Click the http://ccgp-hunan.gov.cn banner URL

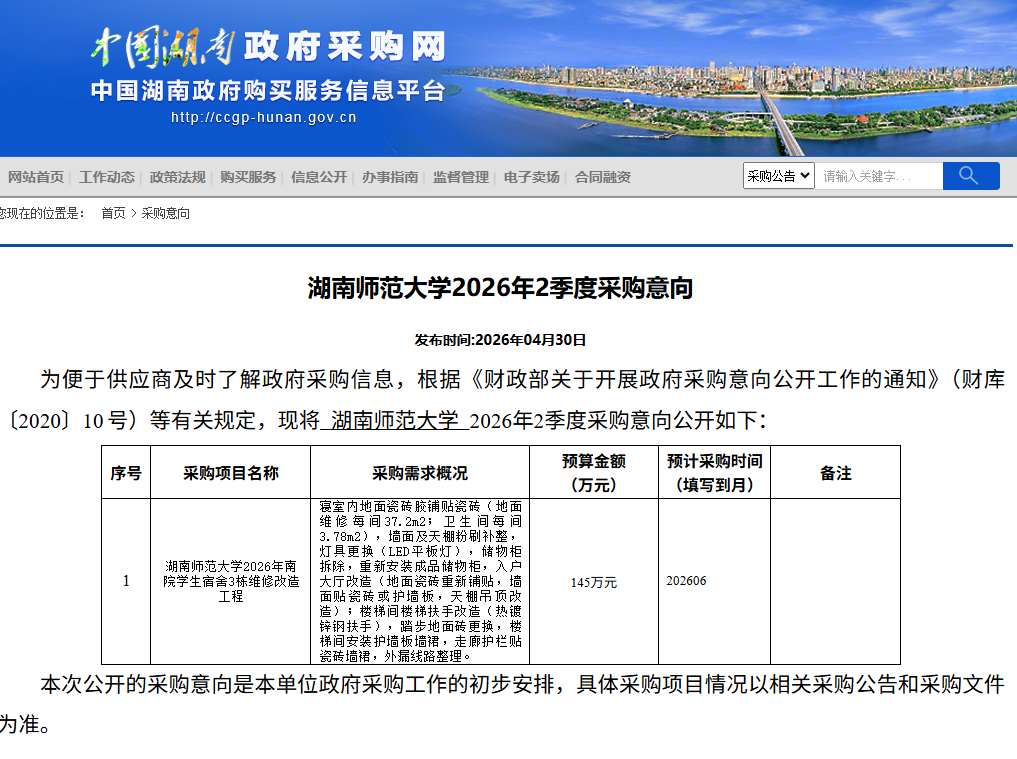263,117
